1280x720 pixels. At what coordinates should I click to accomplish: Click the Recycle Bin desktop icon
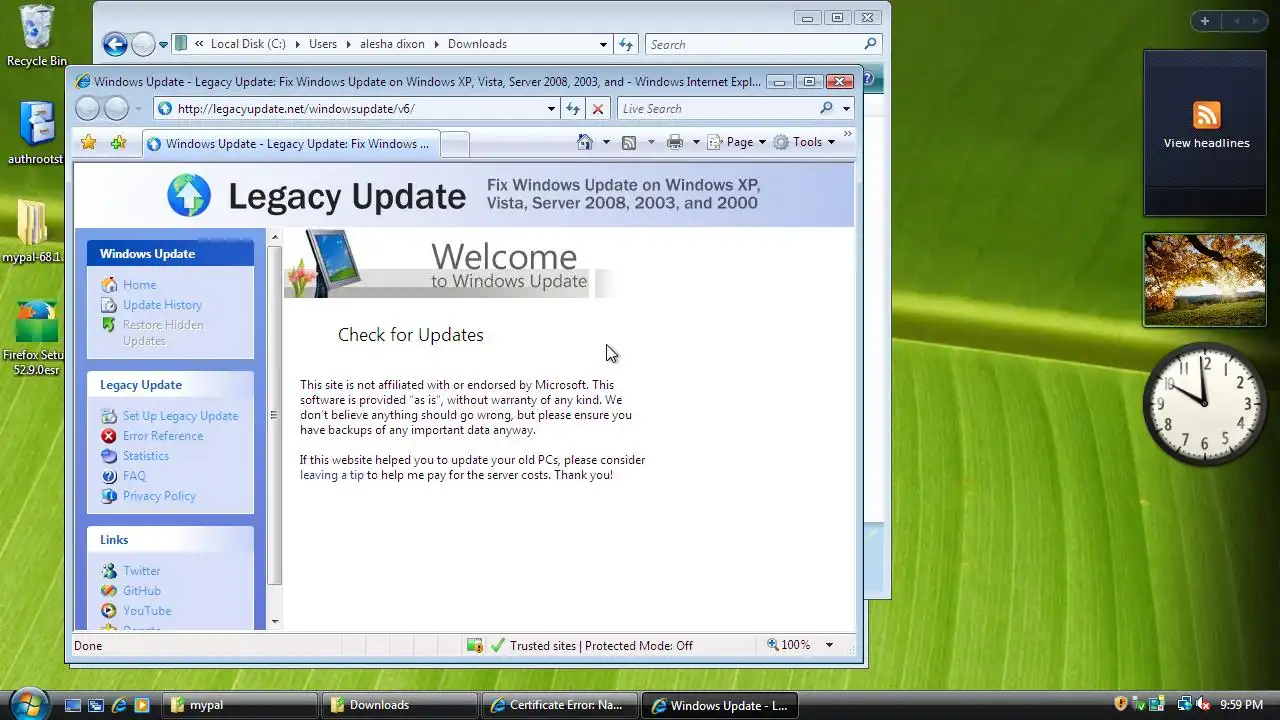(37, 36)
